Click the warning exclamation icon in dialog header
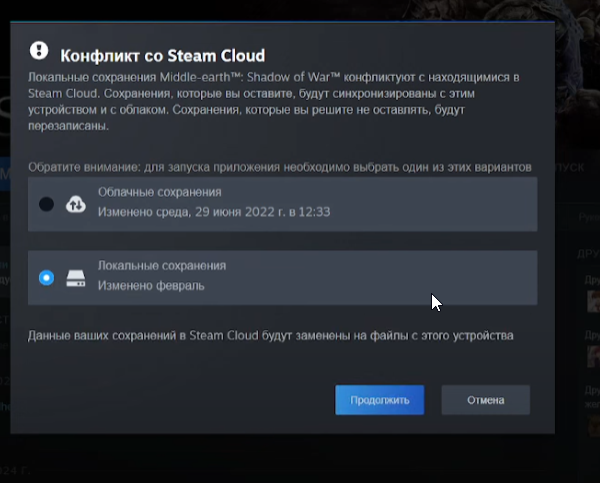 point(39,51)
